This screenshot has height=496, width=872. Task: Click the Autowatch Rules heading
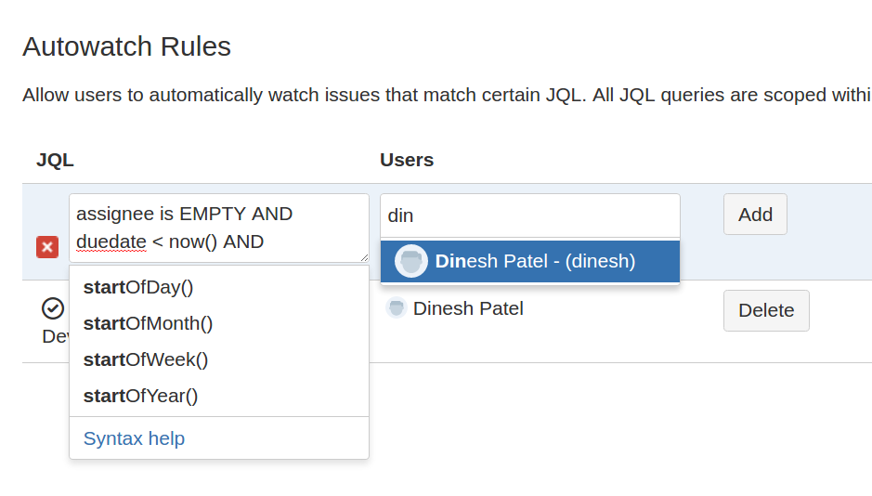tap(126, 46)
